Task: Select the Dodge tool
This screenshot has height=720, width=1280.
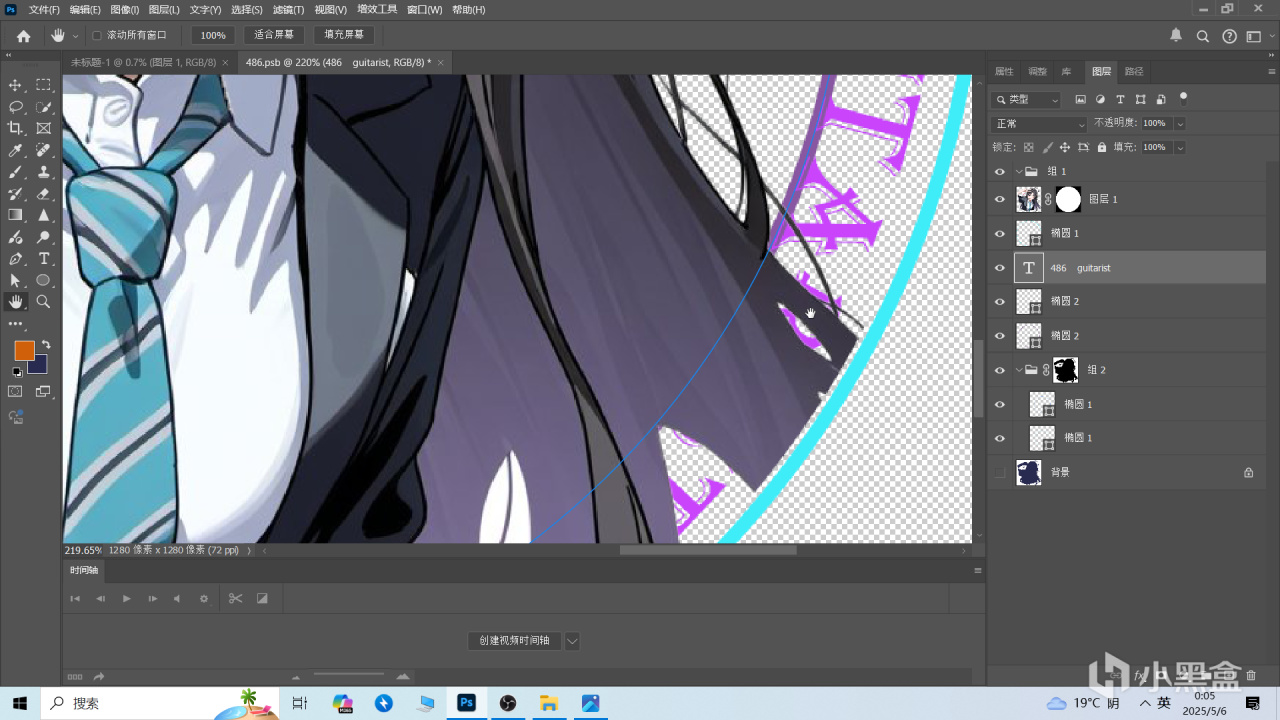Action: [44, 237]
